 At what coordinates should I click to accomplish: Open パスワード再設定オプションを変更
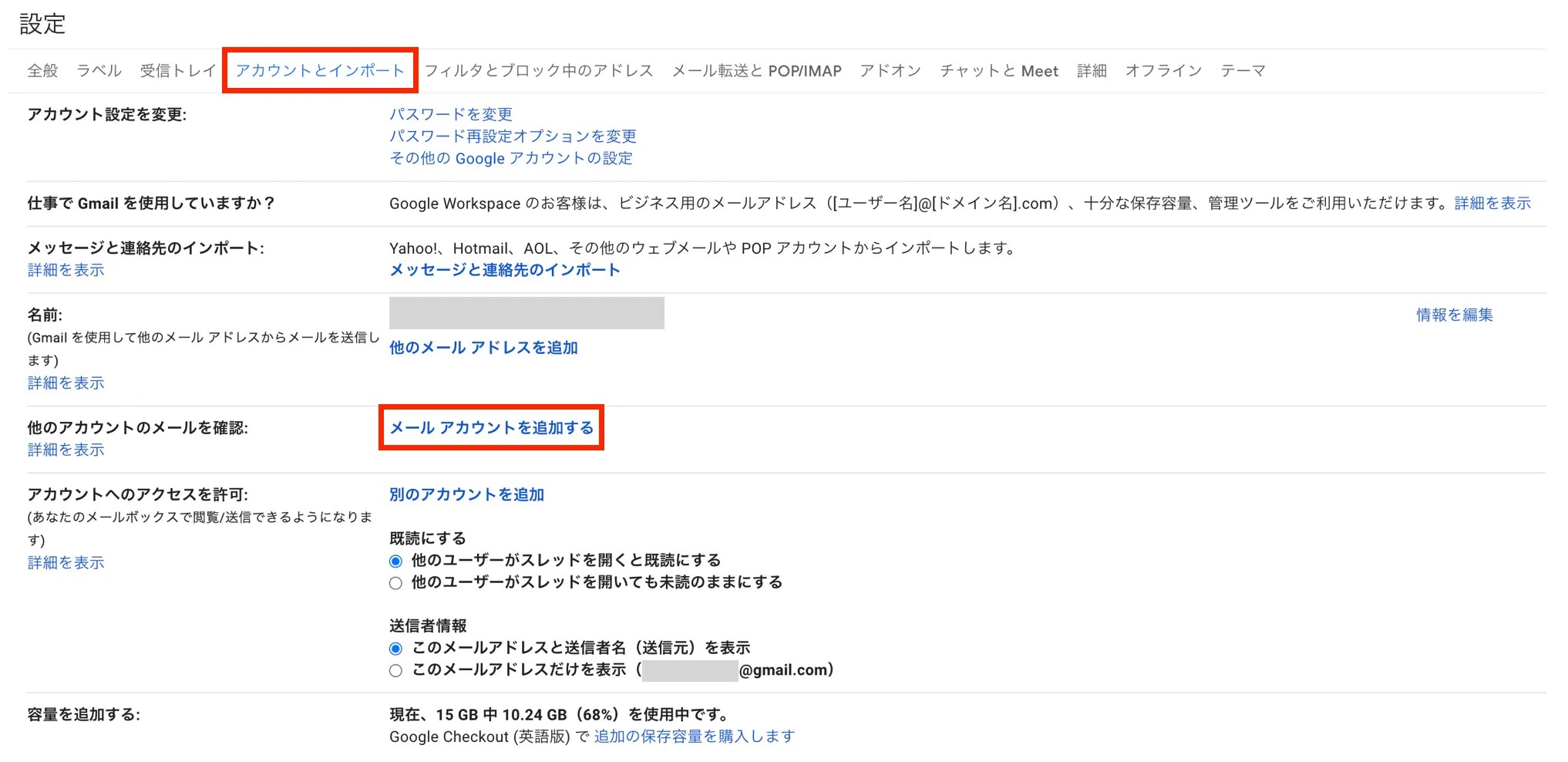(x=512, y=137)
